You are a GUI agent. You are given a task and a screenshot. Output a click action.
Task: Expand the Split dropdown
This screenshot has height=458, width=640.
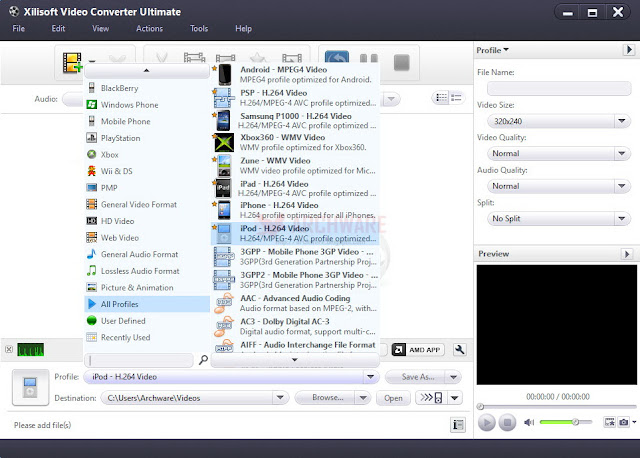(x=622, y=218)
